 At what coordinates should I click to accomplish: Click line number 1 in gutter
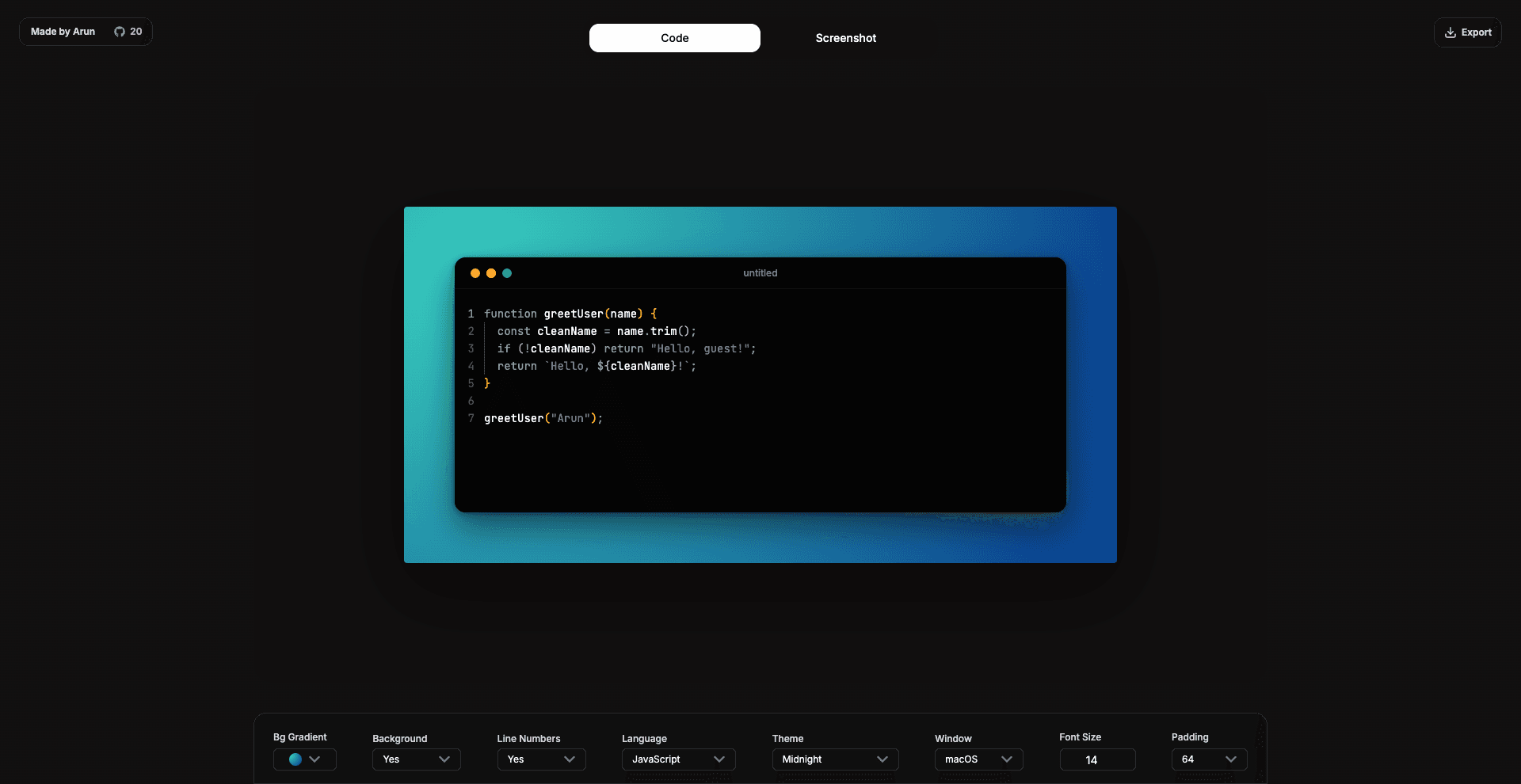(471, 314)
